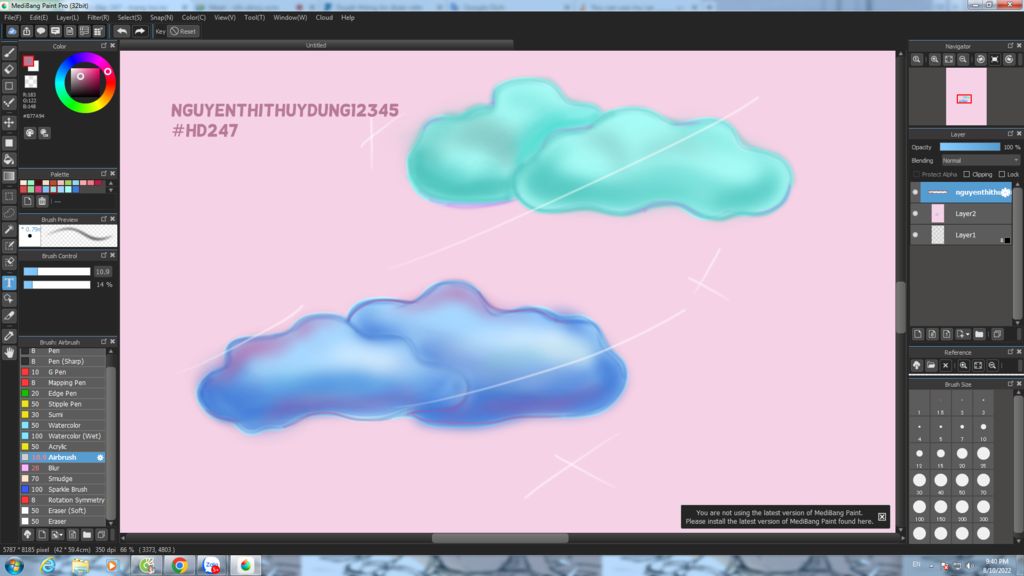
Task: Select the Magic Wand tool
Action: [9, 229]
